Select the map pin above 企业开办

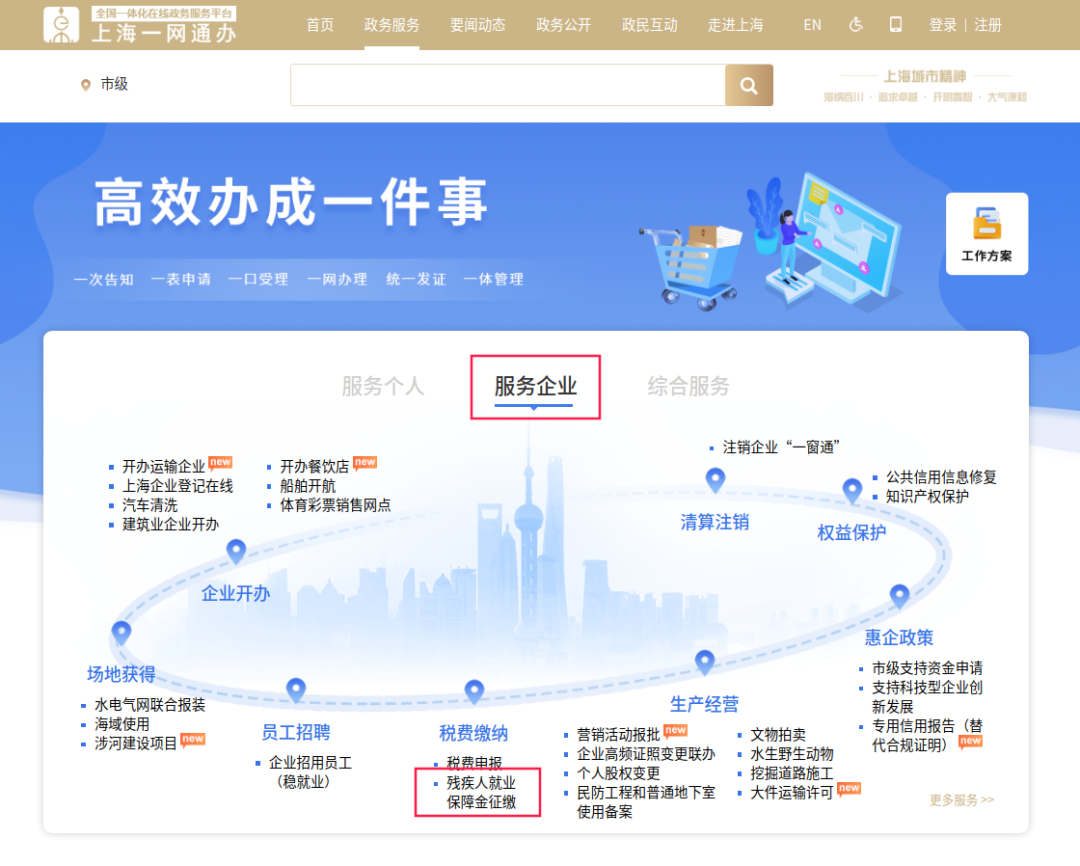pyautogui.click(x=236, y=550)
